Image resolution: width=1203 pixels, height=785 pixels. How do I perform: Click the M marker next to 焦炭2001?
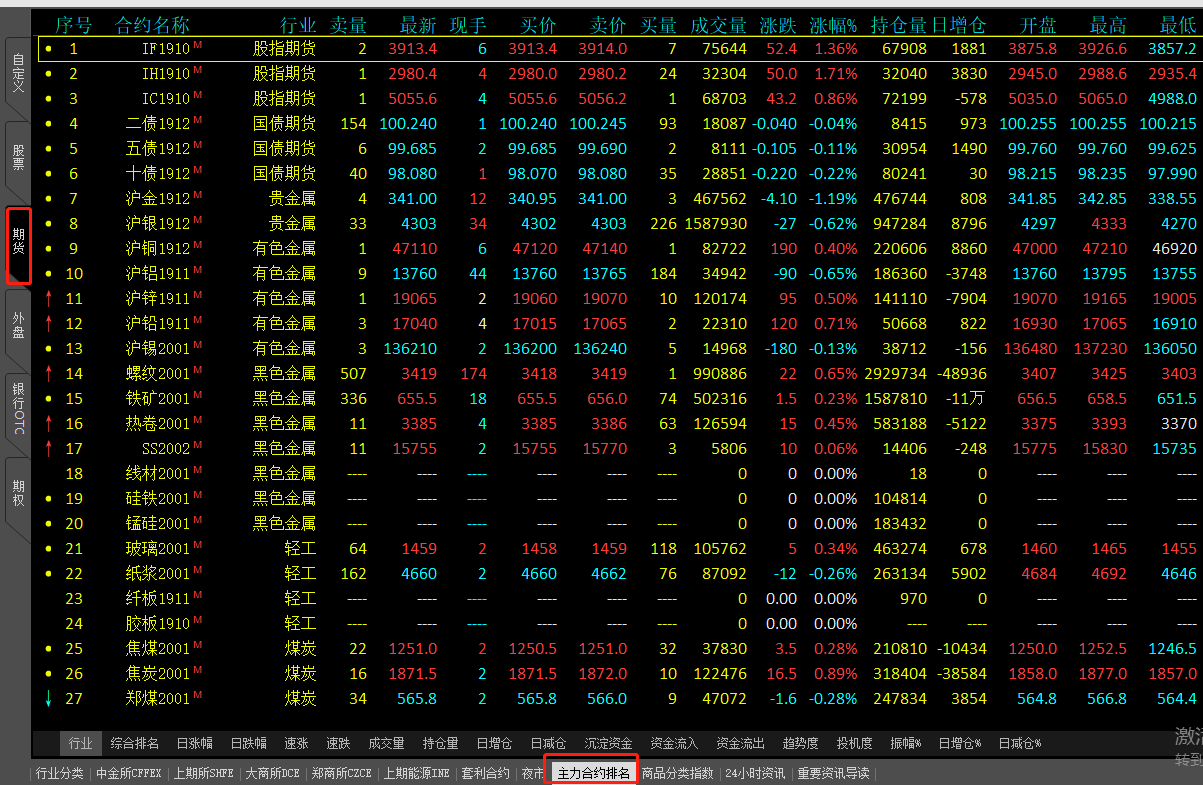[x=197, y=669]
